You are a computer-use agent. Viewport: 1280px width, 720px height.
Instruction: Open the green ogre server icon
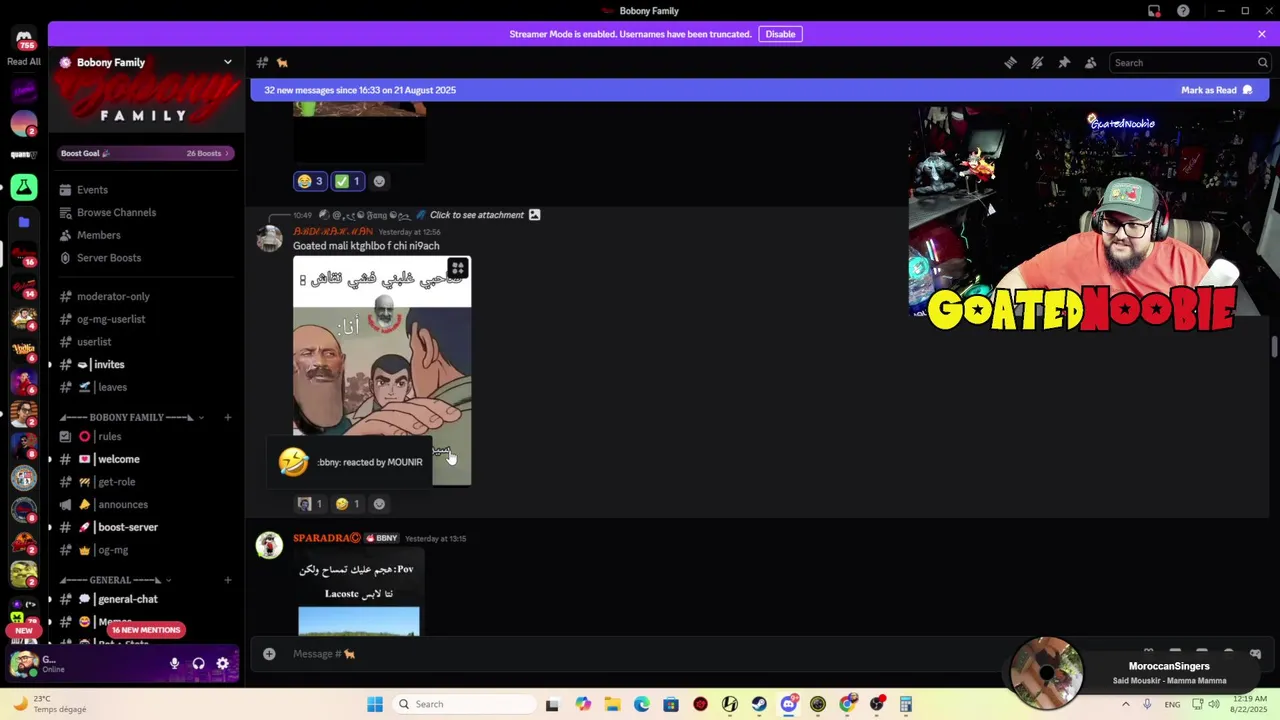click(x=24, y=574)
